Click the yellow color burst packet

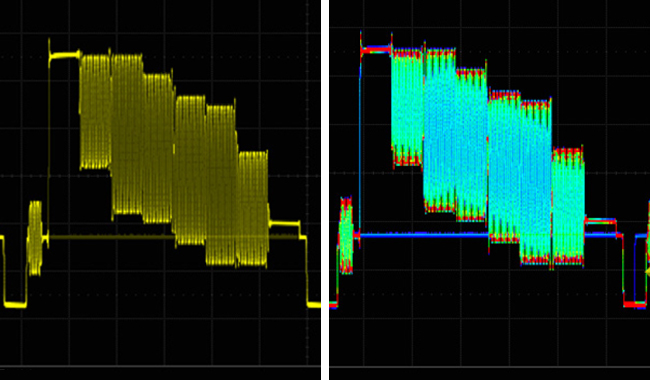(35, 238)
